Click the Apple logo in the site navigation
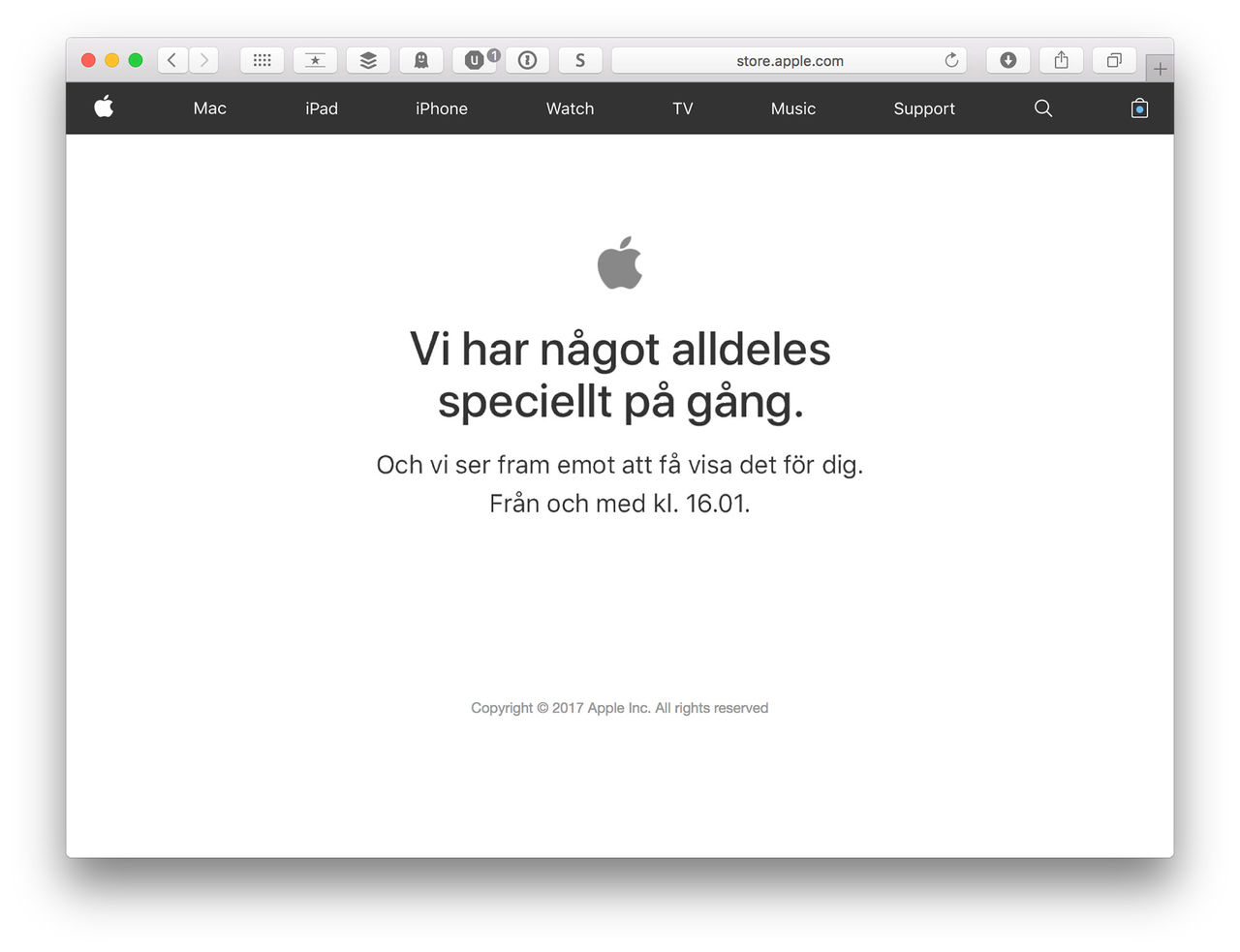Image resolution: width=1240 pixels, height=952 pixels. pyautogui.click(x=104, y=107)
